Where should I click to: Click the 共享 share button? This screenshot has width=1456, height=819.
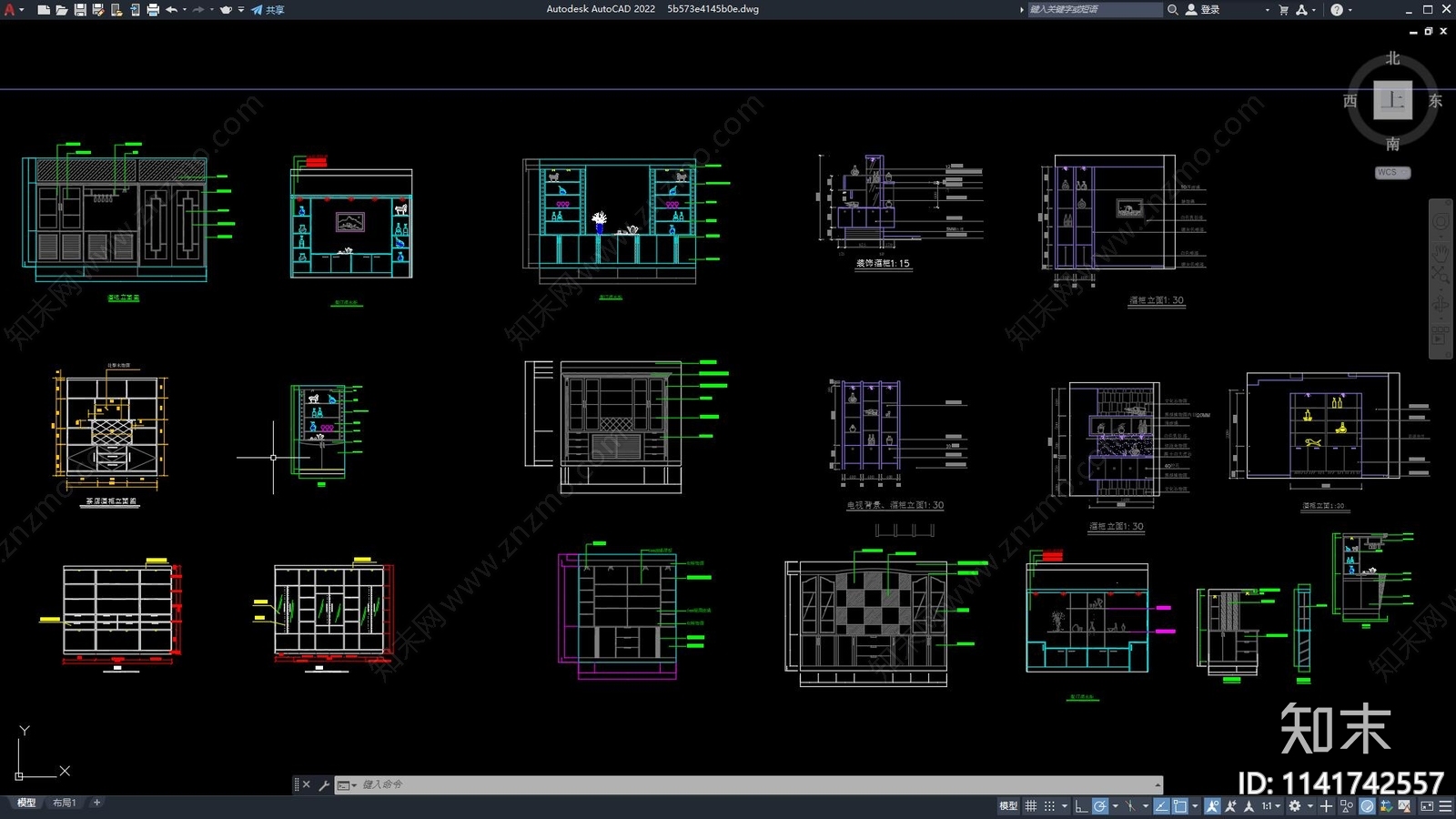point(268,10)
